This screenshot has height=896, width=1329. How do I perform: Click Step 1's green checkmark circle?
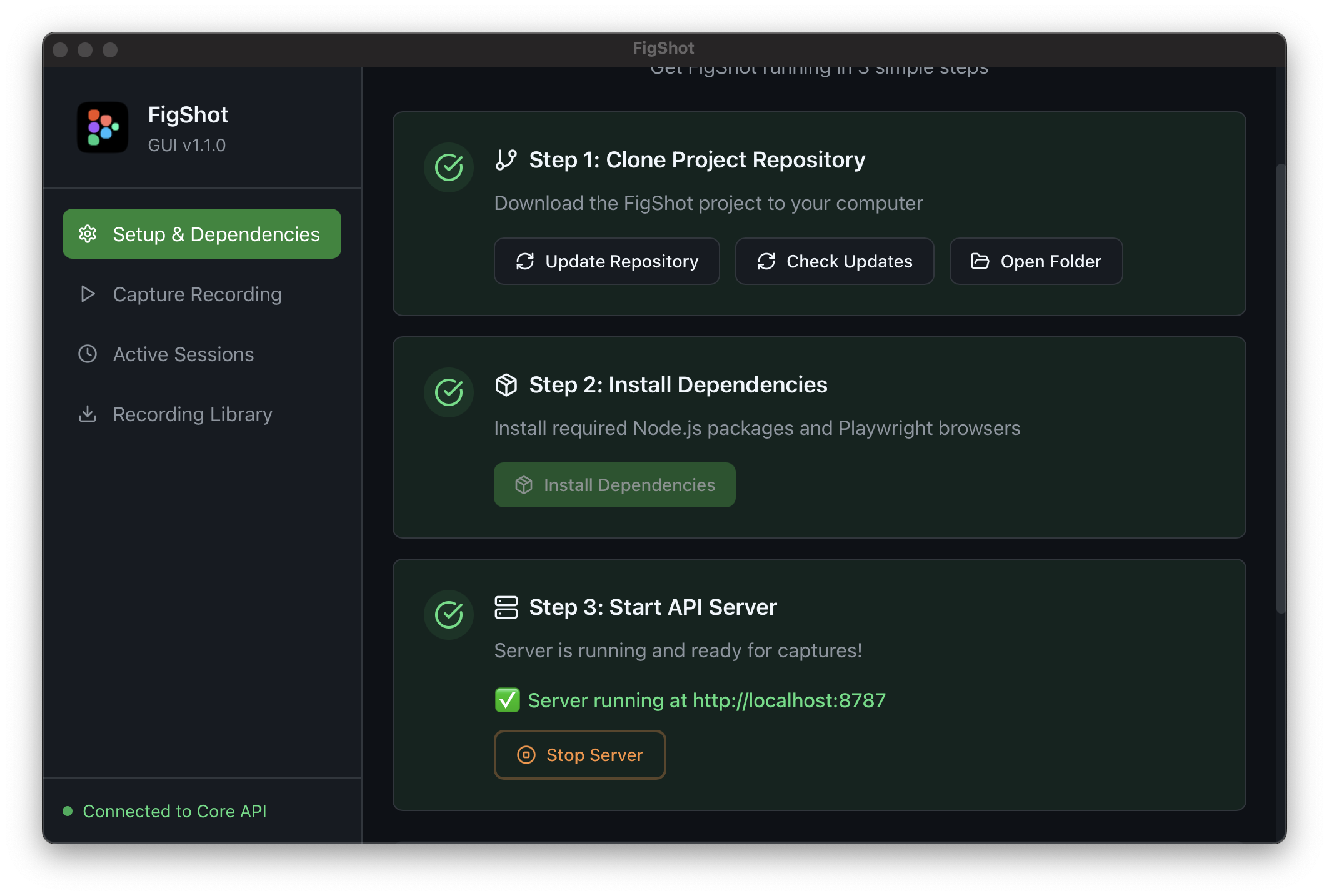(x=448, y=167)
